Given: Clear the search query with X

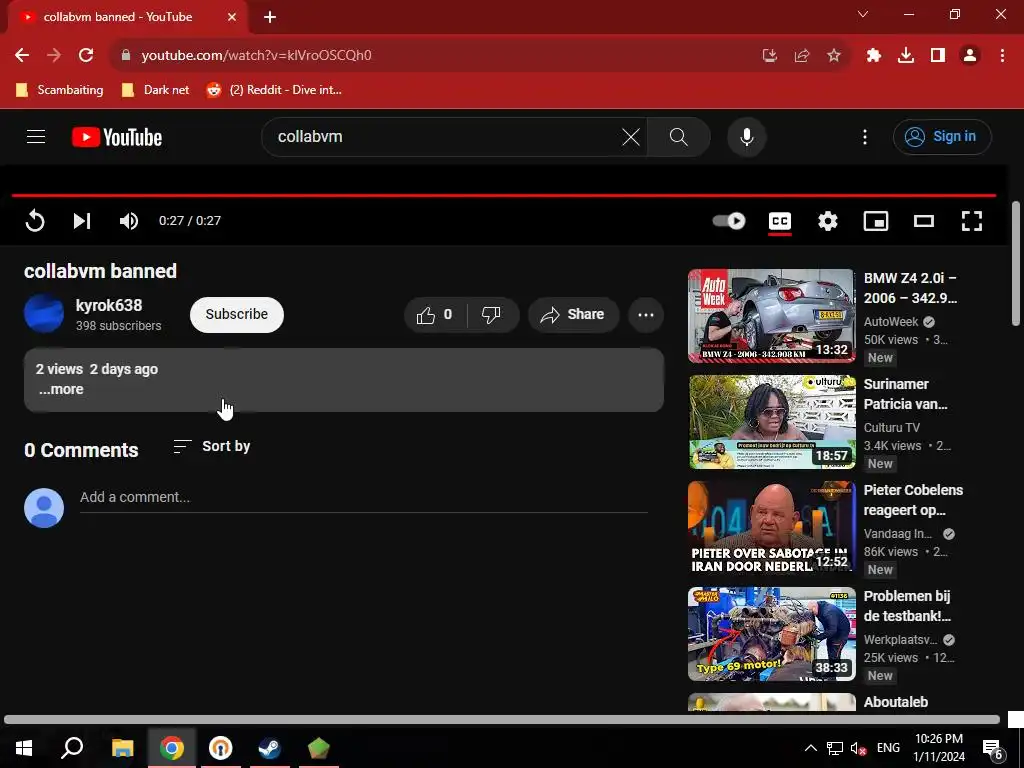Looking at the screenshot, I should coord(631,136).
